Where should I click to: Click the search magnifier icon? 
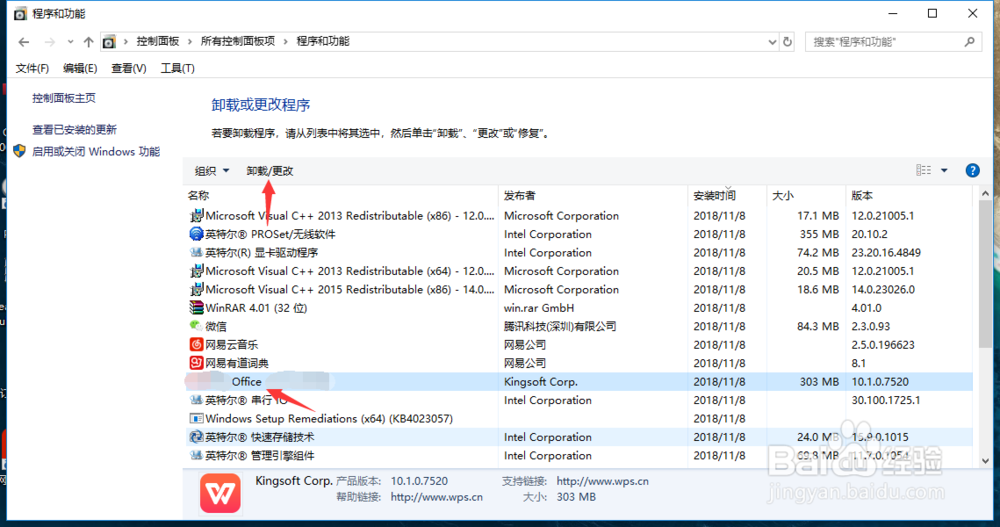tap(969, 42)
